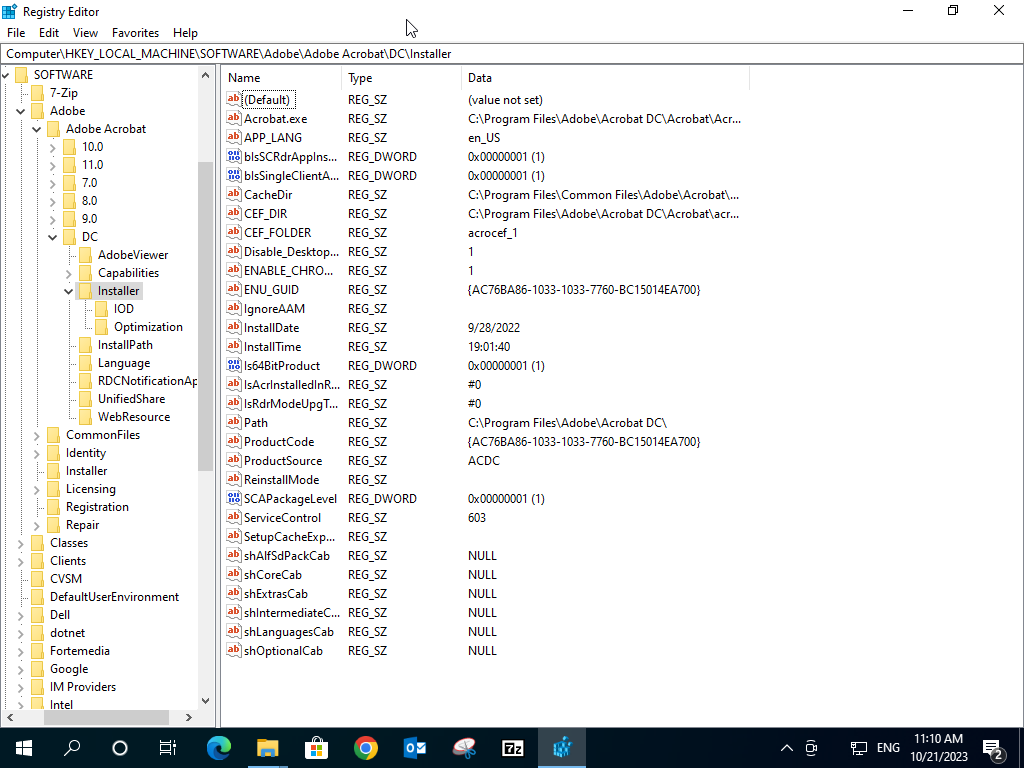Open the Favorites menu
Image resolution: width=1024 pixels, height=768 pixels.
pyautogui.click(x=135, y=33)
